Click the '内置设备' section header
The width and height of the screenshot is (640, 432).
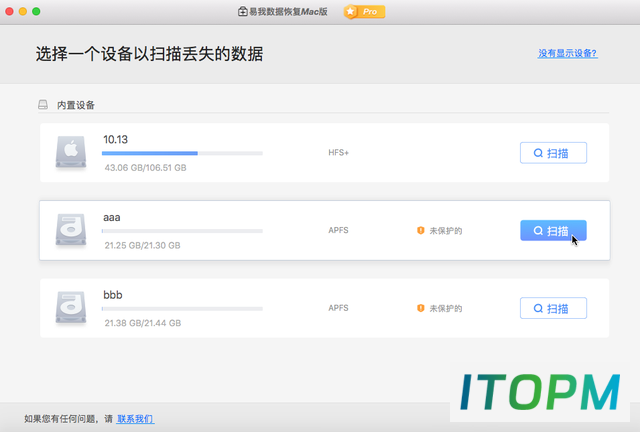(x=76, y=105)
